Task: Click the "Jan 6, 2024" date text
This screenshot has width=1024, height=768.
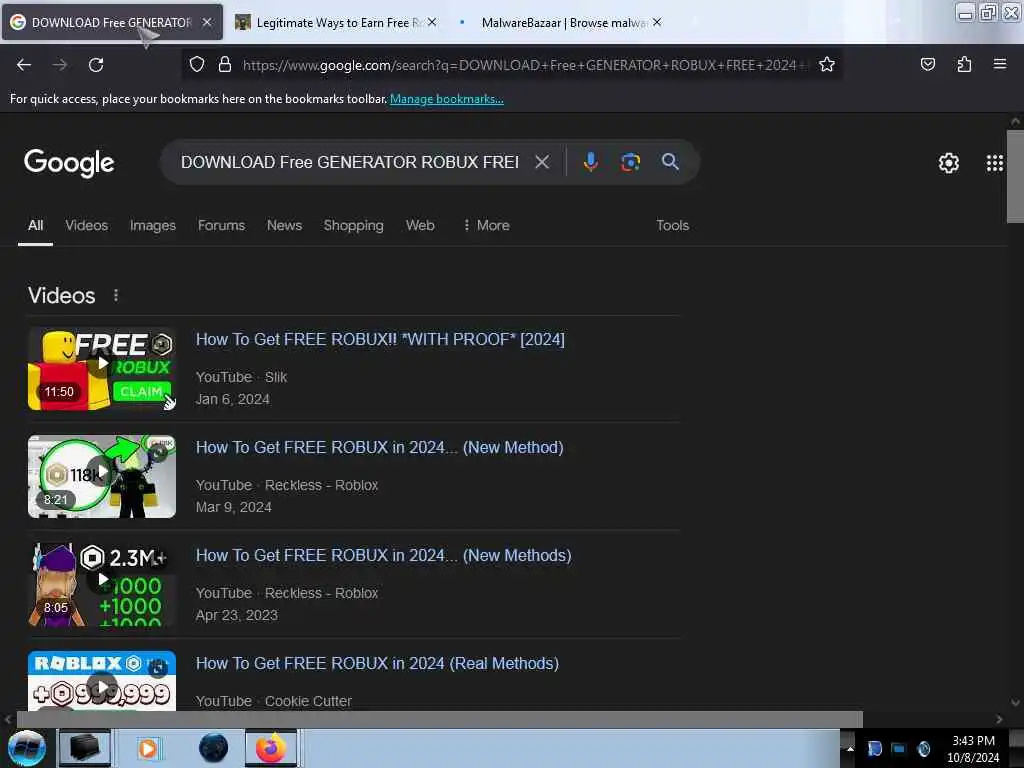Action: (x=232, y=399)
